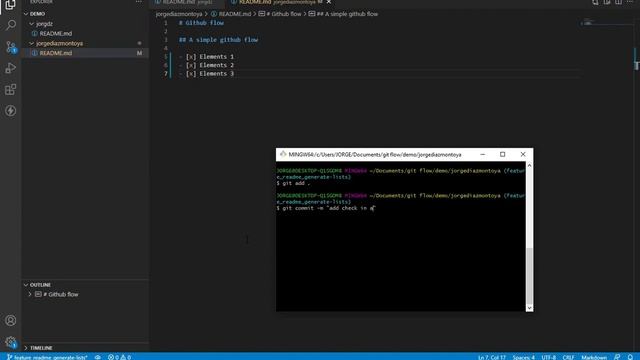The width and height of the screenshot is (640, 360).
Task: Expand the # Github flow outline item
Action: pos(30,294)
